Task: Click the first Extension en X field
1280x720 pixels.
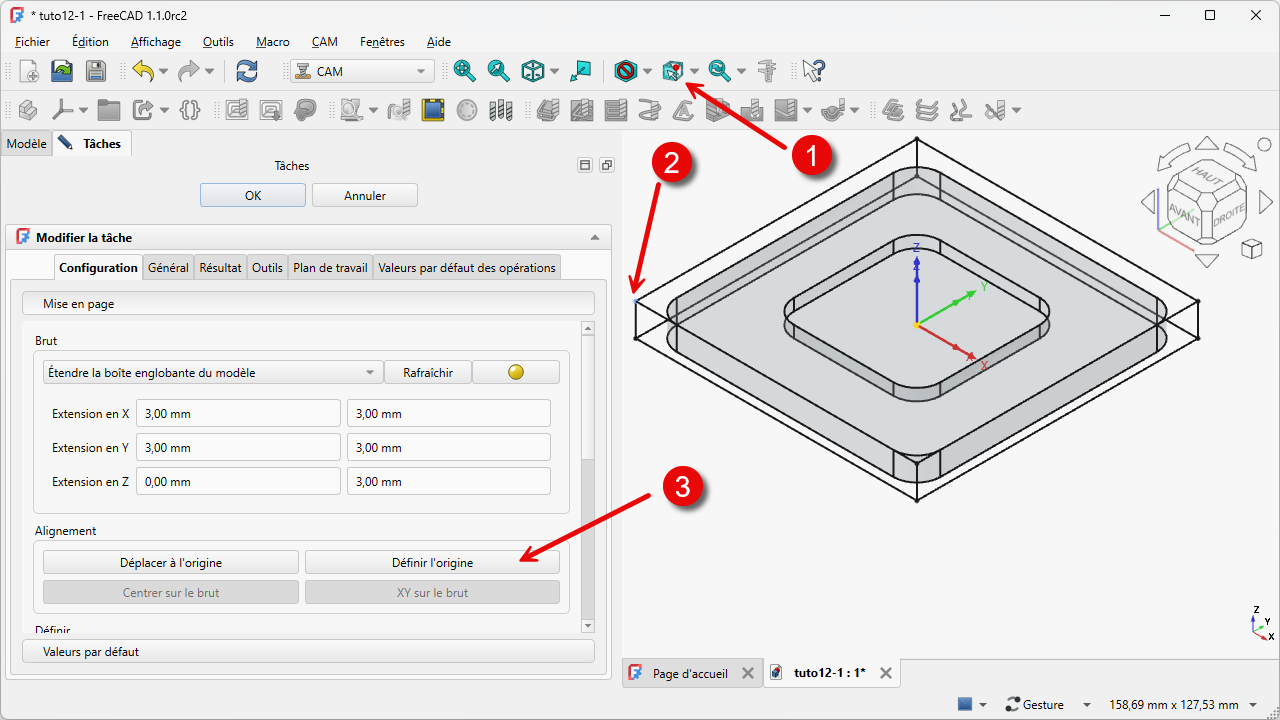Action: coord(238,414)
